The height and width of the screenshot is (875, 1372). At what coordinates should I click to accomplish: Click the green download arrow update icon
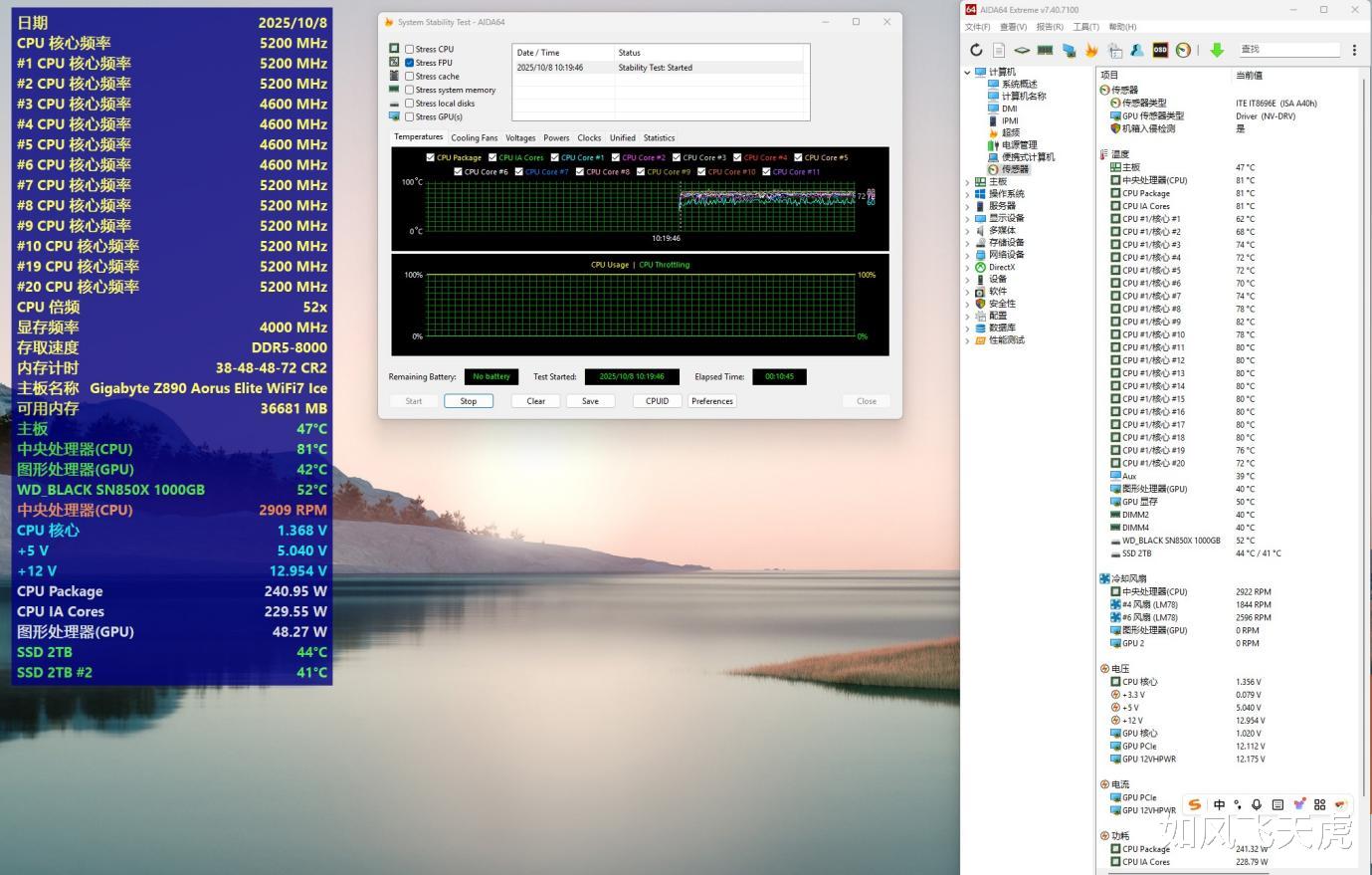coord(1216,50)
